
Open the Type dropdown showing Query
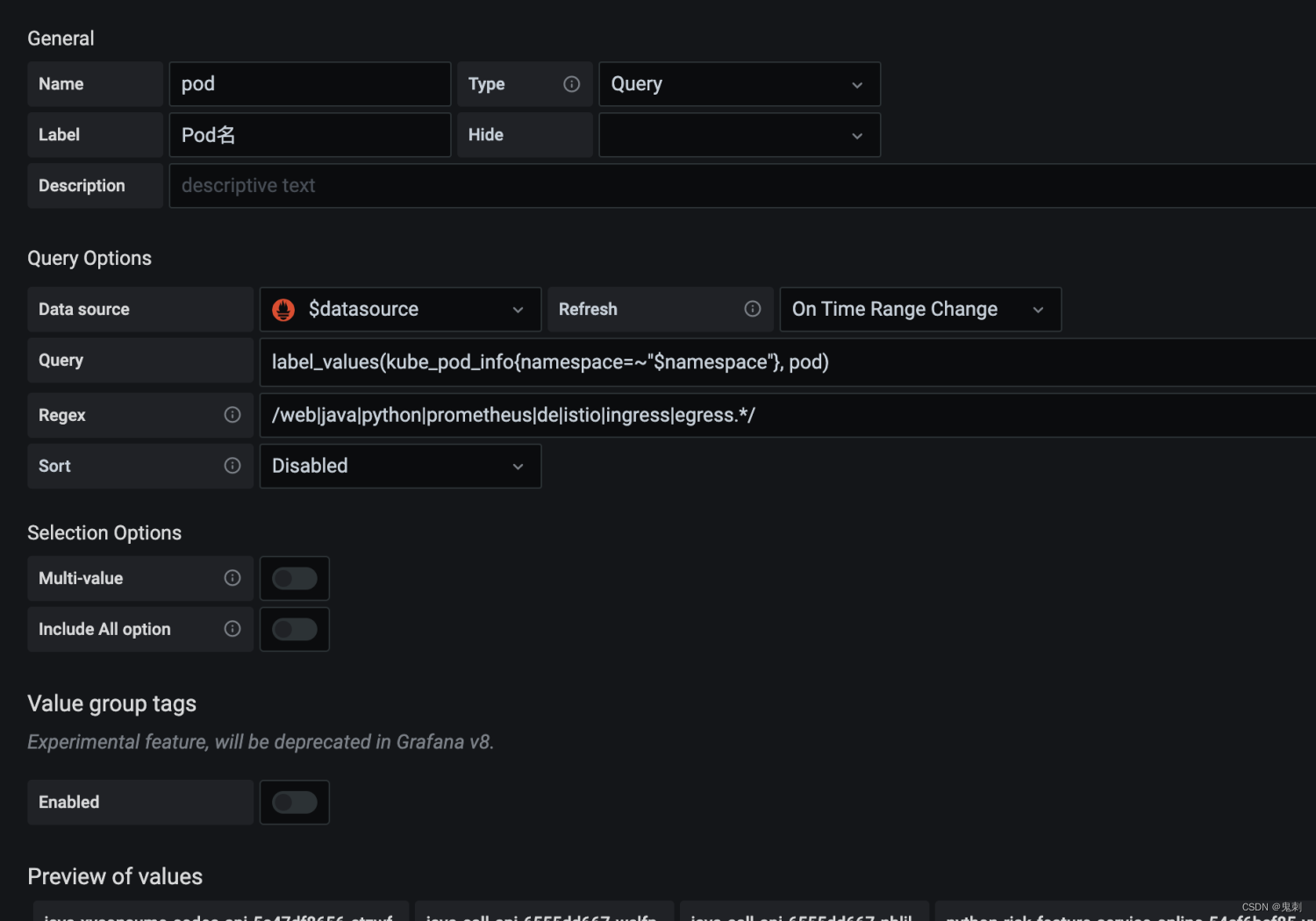point(739,83)
